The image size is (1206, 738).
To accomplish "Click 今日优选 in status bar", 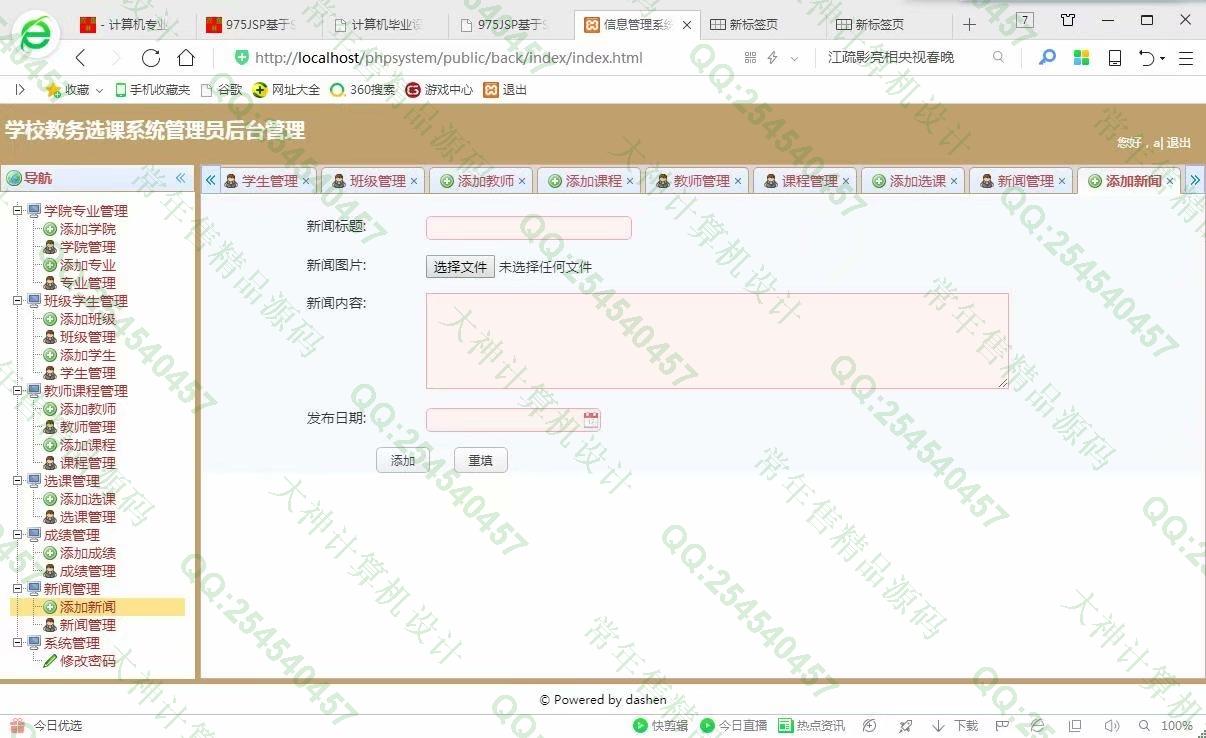I will pos(47,726).
